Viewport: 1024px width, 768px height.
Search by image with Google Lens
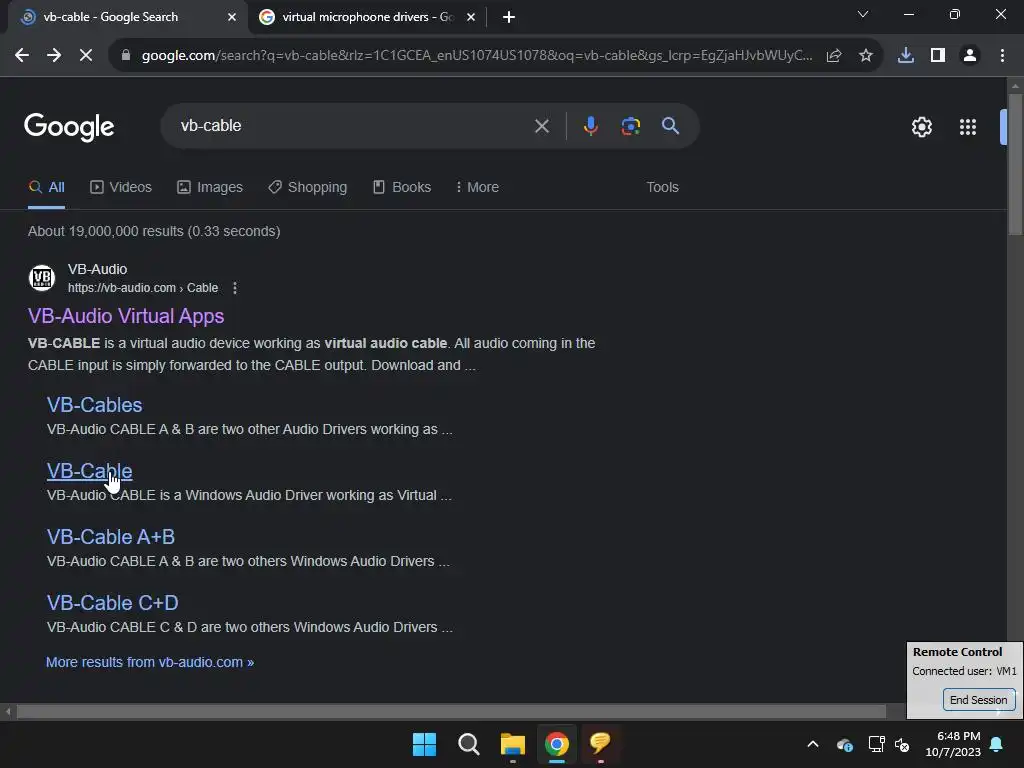click(x=630, y=126)
